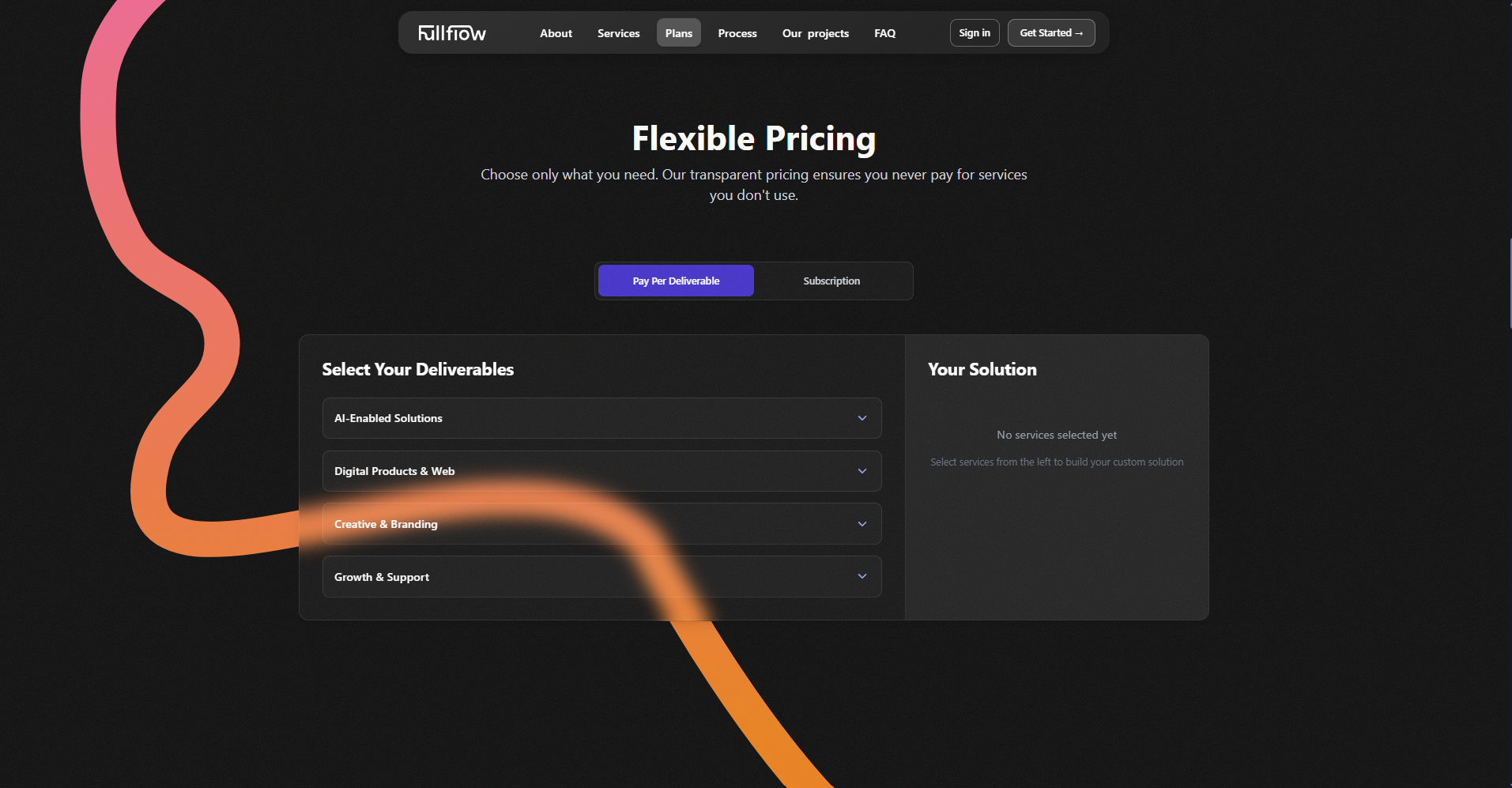1512x788 pixels.
Task: Open the About nav item
Action: tap(556, 33)
